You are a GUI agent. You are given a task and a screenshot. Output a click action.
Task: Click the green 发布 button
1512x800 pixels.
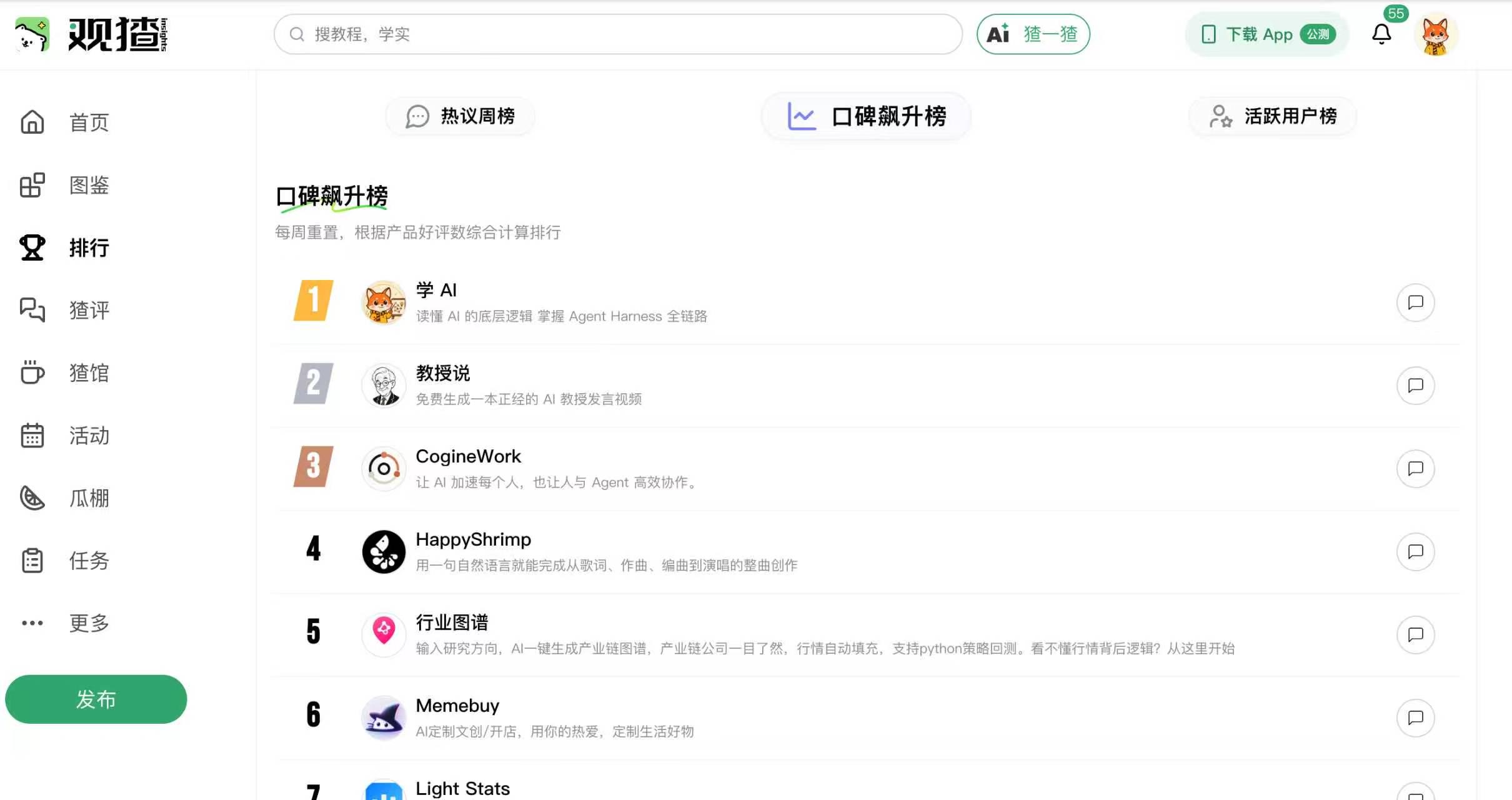96,699
